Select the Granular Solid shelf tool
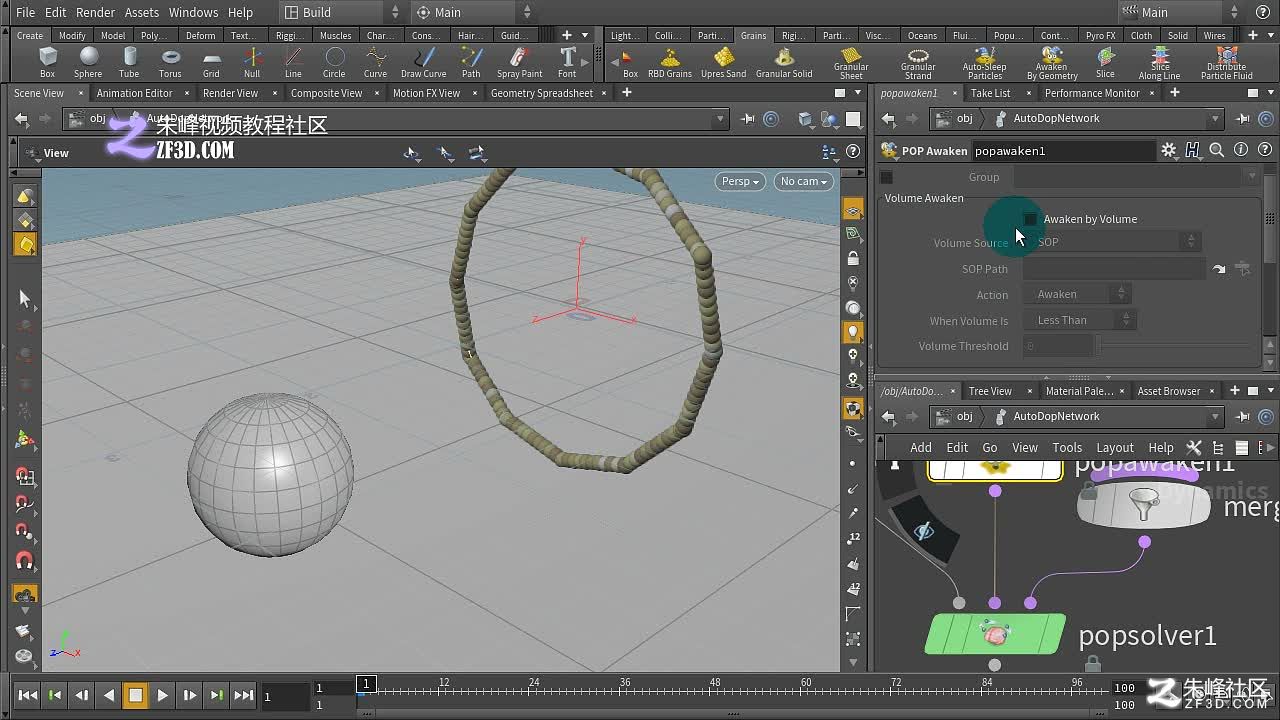Image resolution: width=1280 pixels, height=720 pixels. [x=784, y=62]
